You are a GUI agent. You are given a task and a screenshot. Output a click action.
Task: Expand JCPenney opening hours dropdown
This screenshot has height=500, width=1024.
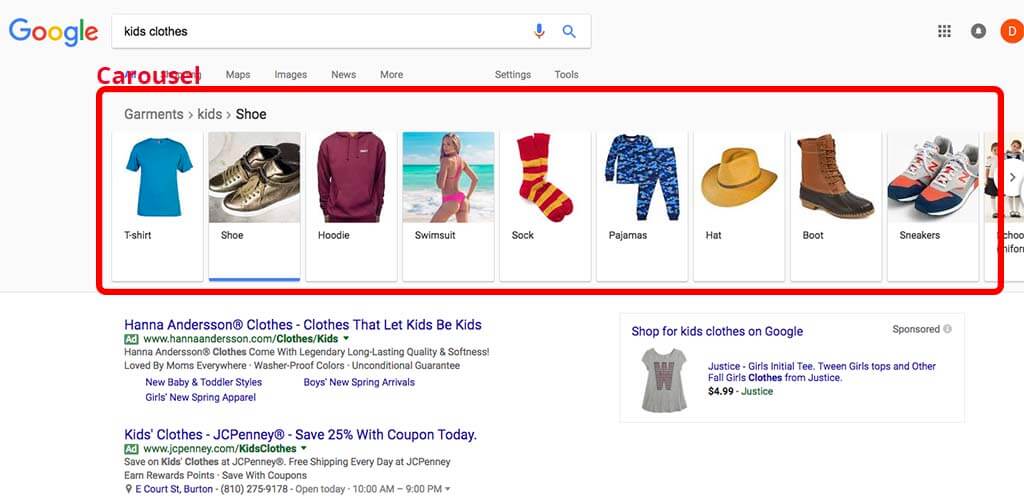[448, 490]
